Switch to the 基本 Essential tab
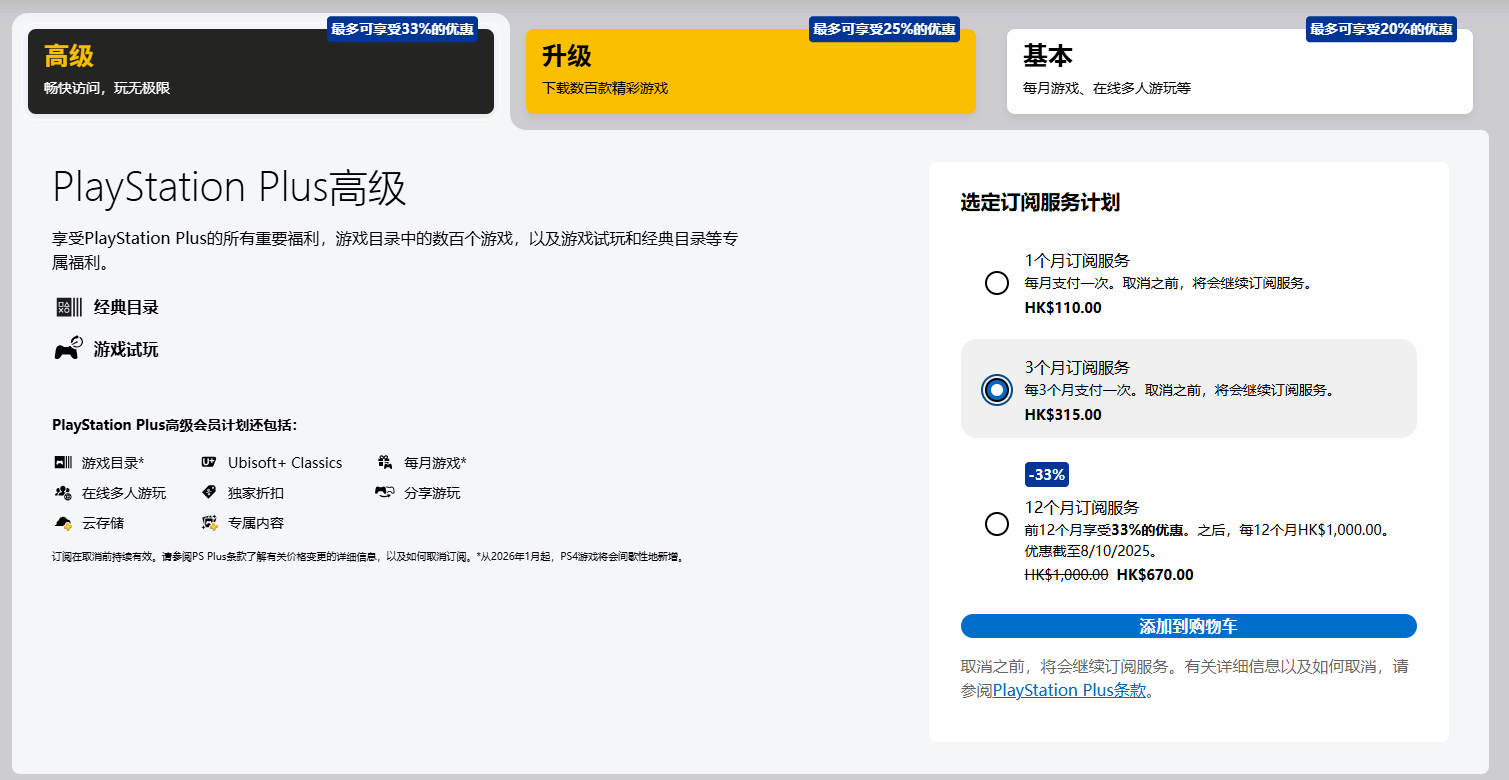The image size is (1509, 780). pyautogui.click(x=1240, y=71)
